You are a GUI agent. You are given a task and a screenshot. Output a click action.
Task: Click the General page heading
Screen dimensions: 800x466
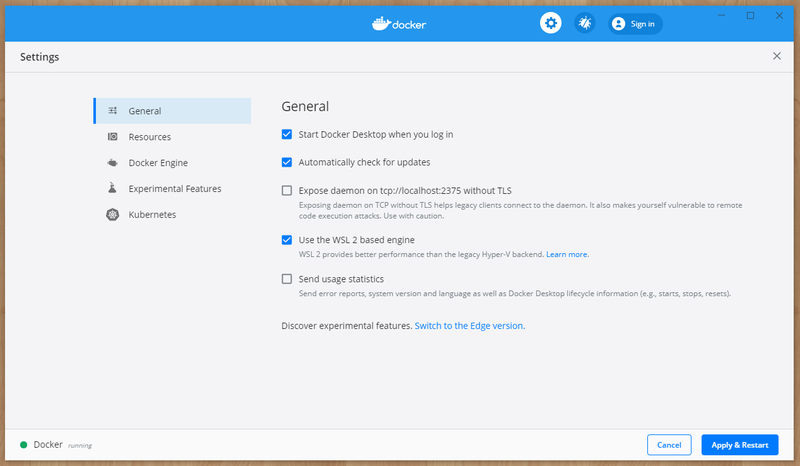click(x=305, y=106)
